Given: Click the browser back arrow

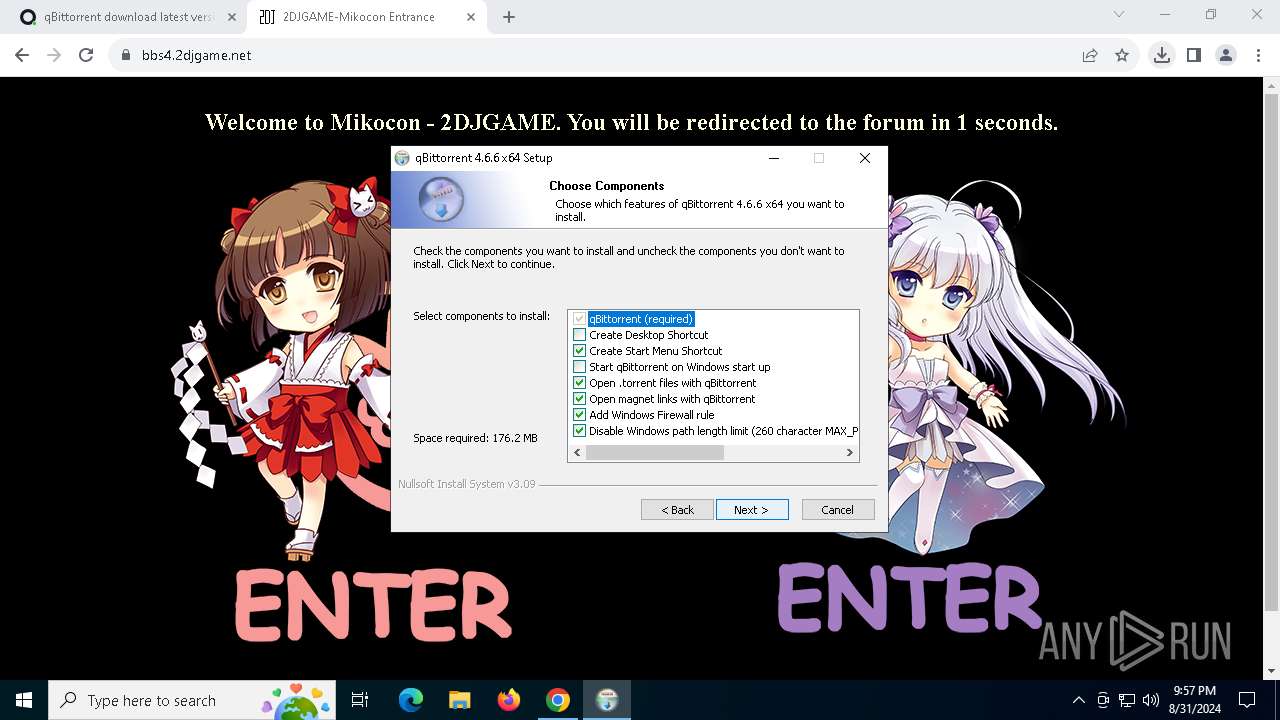Looking at the screenshot, I should [x=22, y=55].
